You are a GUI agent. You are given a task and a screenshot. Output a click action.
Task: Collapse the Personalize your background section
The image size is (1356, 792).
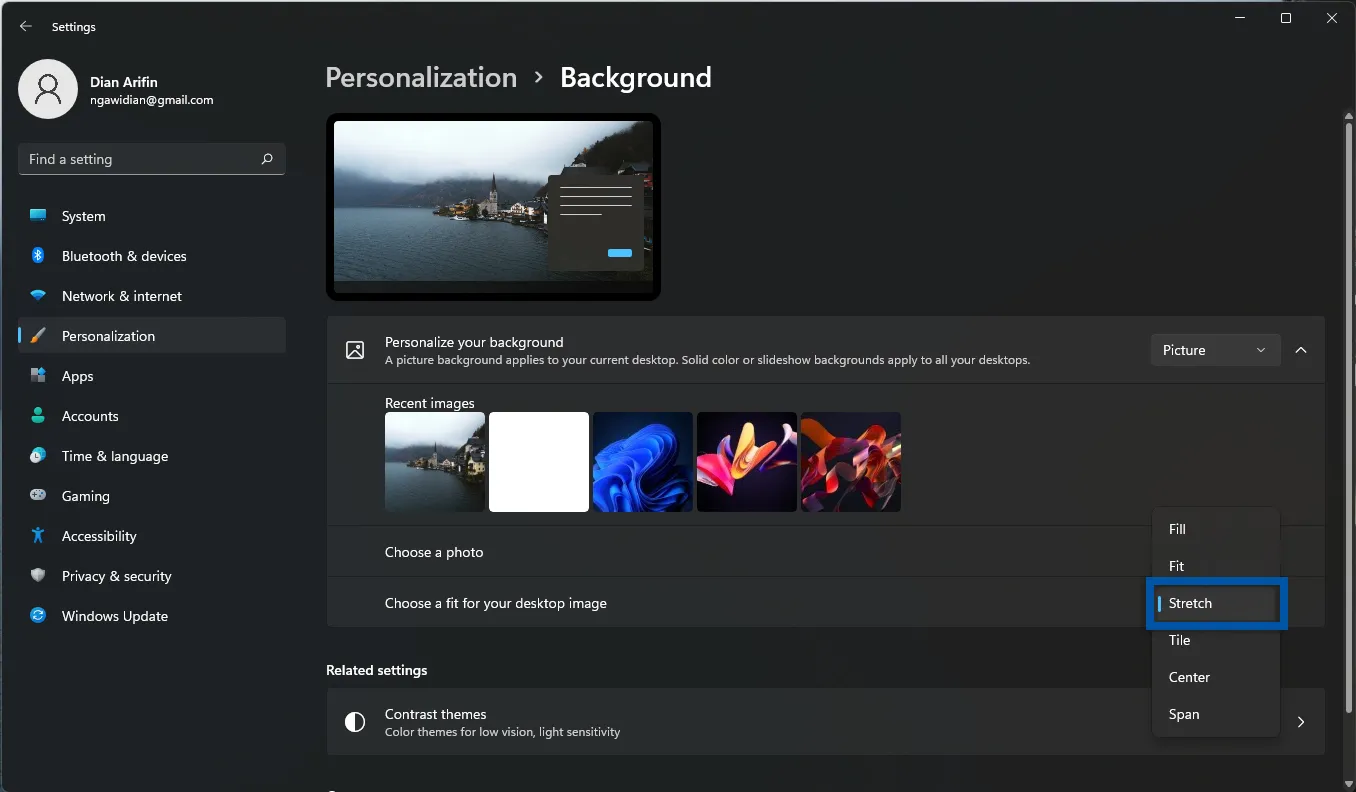click(1301, 350)
